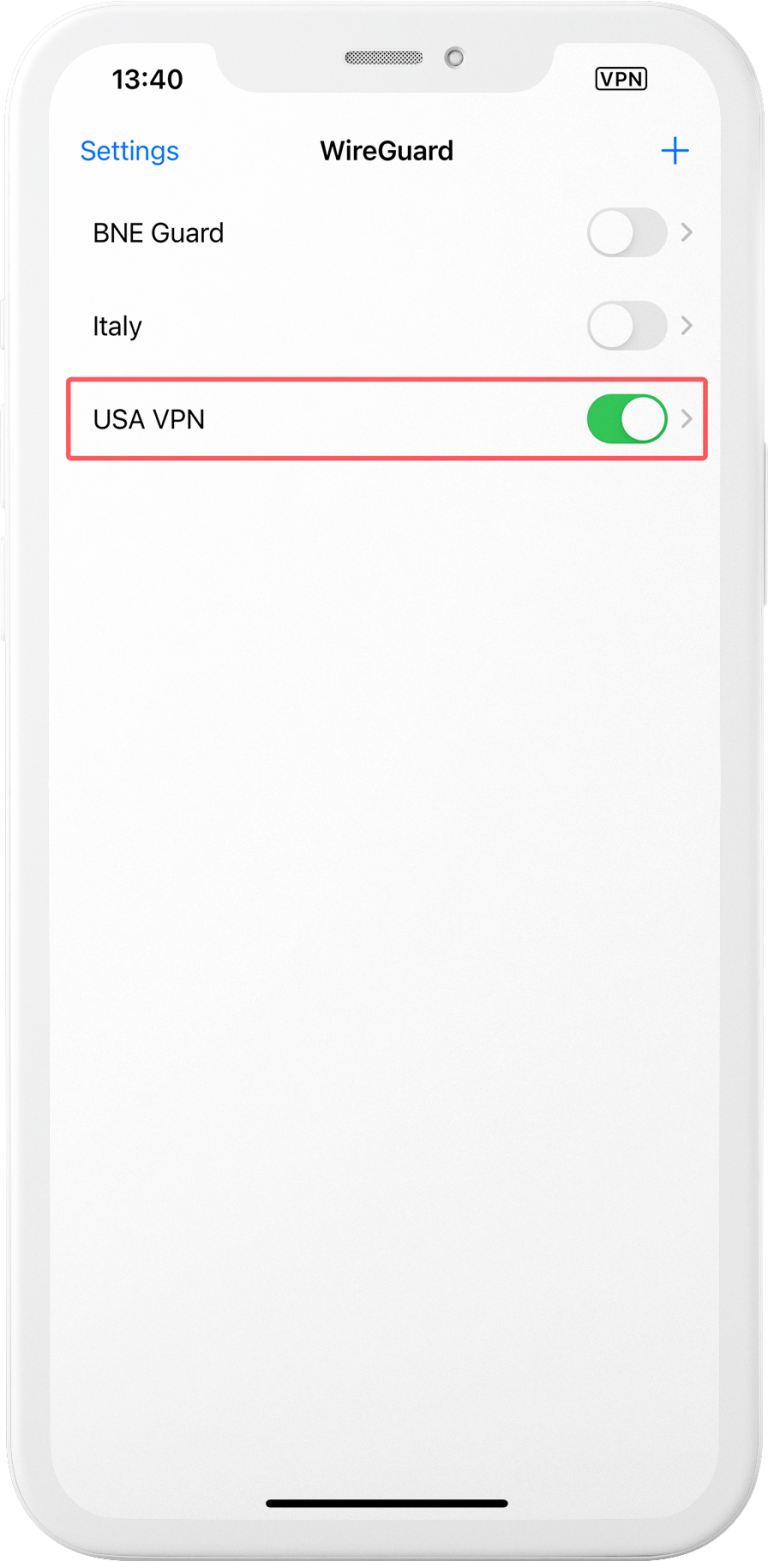Expand Italy tunnel details with the chevron
Image resolution: width=768 pixels, height=1561 pixels.
click(x=687, y=326)
